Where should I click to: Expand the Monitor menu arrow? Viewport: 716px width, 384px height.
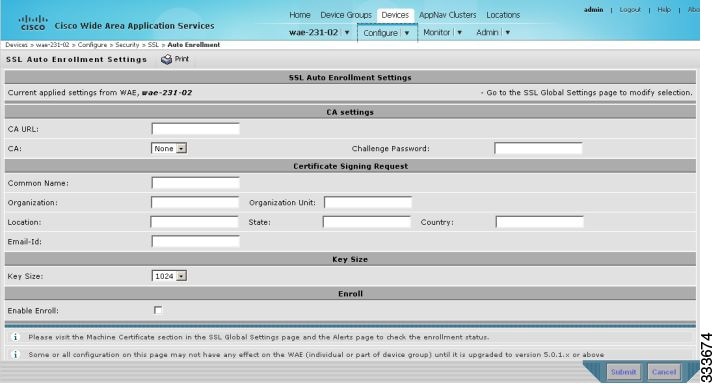(x=459, y=32)
